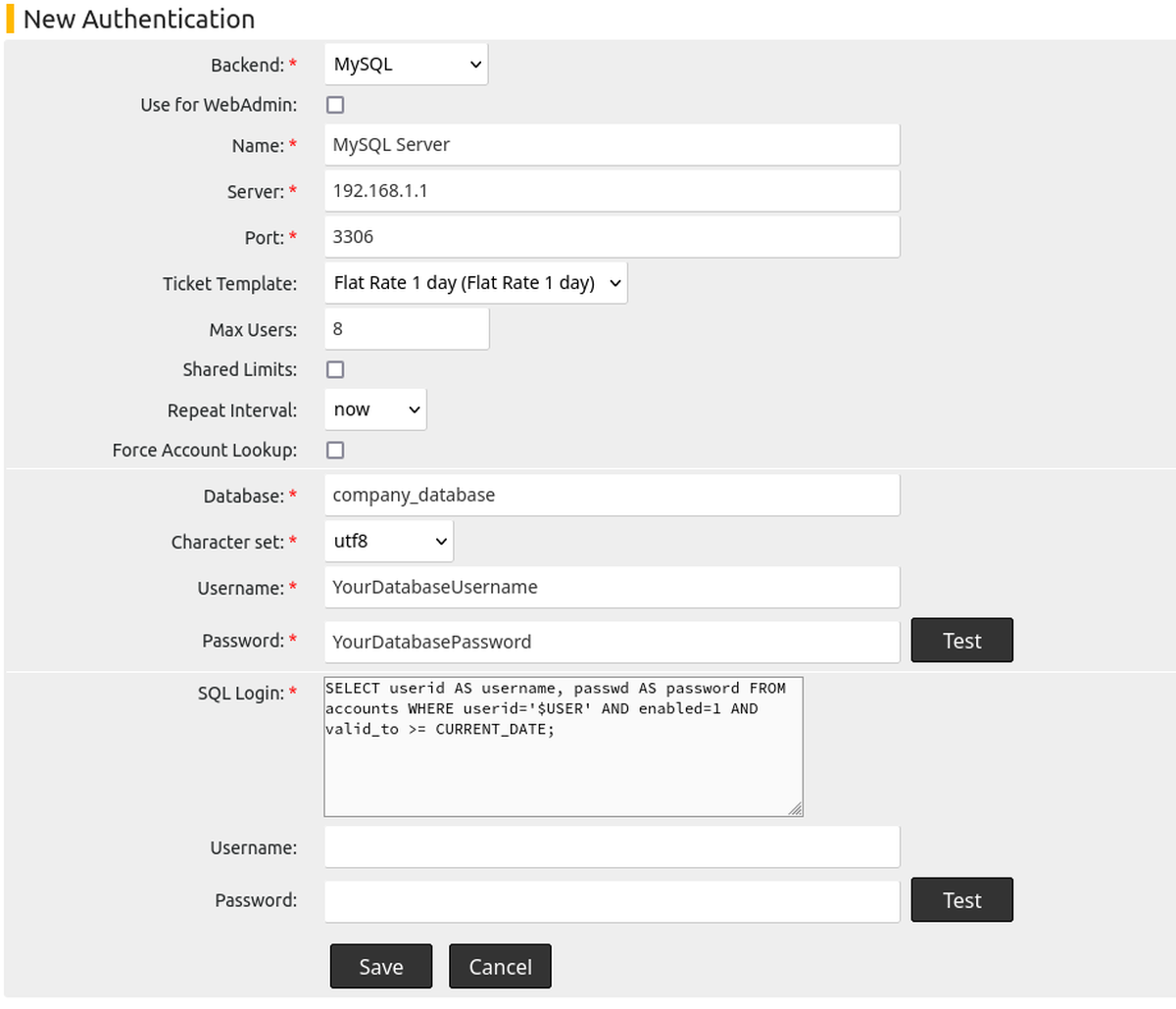Enable Force Account Lookup
The height and width of the screenshot is (1009, 1176).
335,450
